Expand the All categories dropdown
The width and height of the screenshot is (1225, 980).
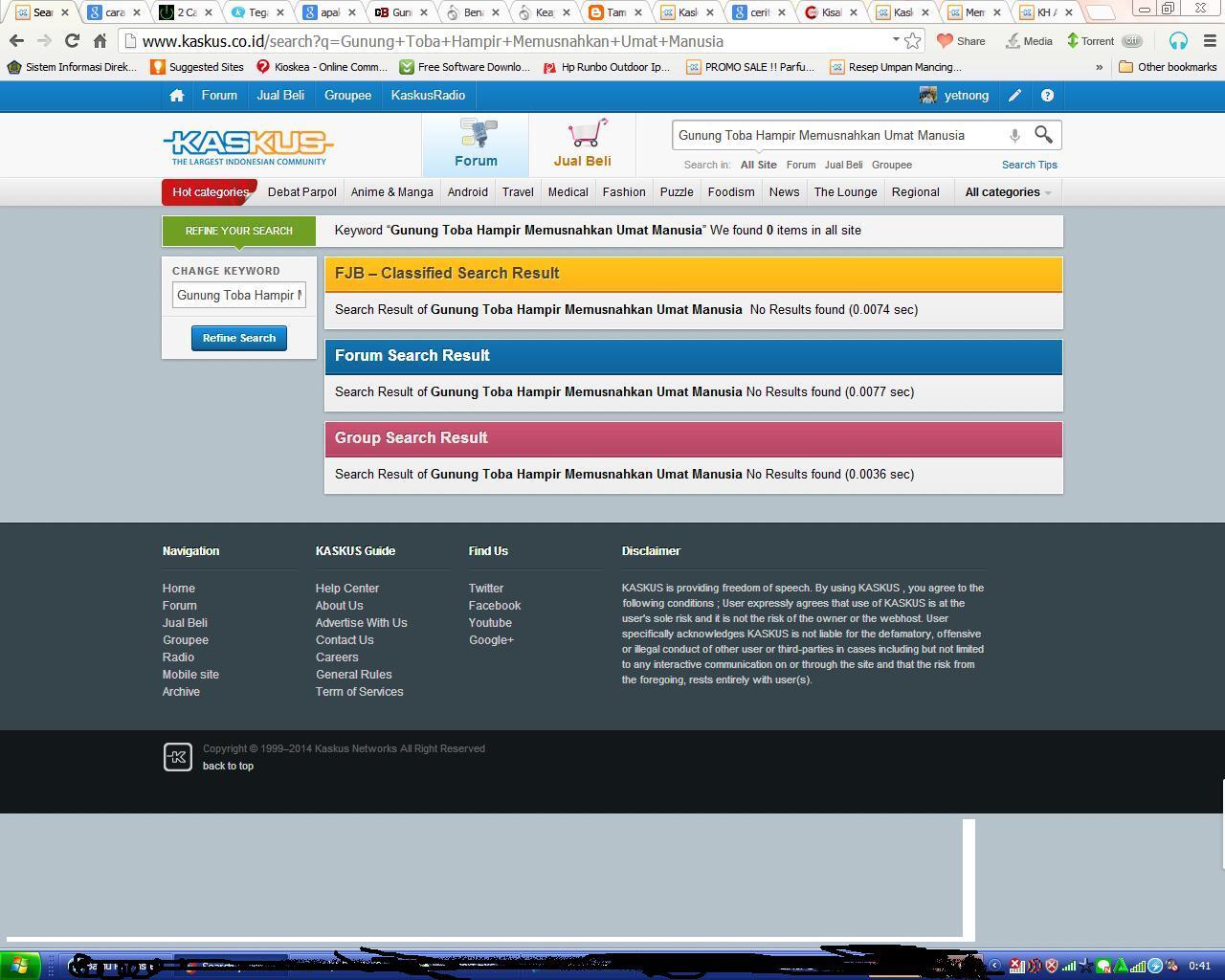[1008, 192]
